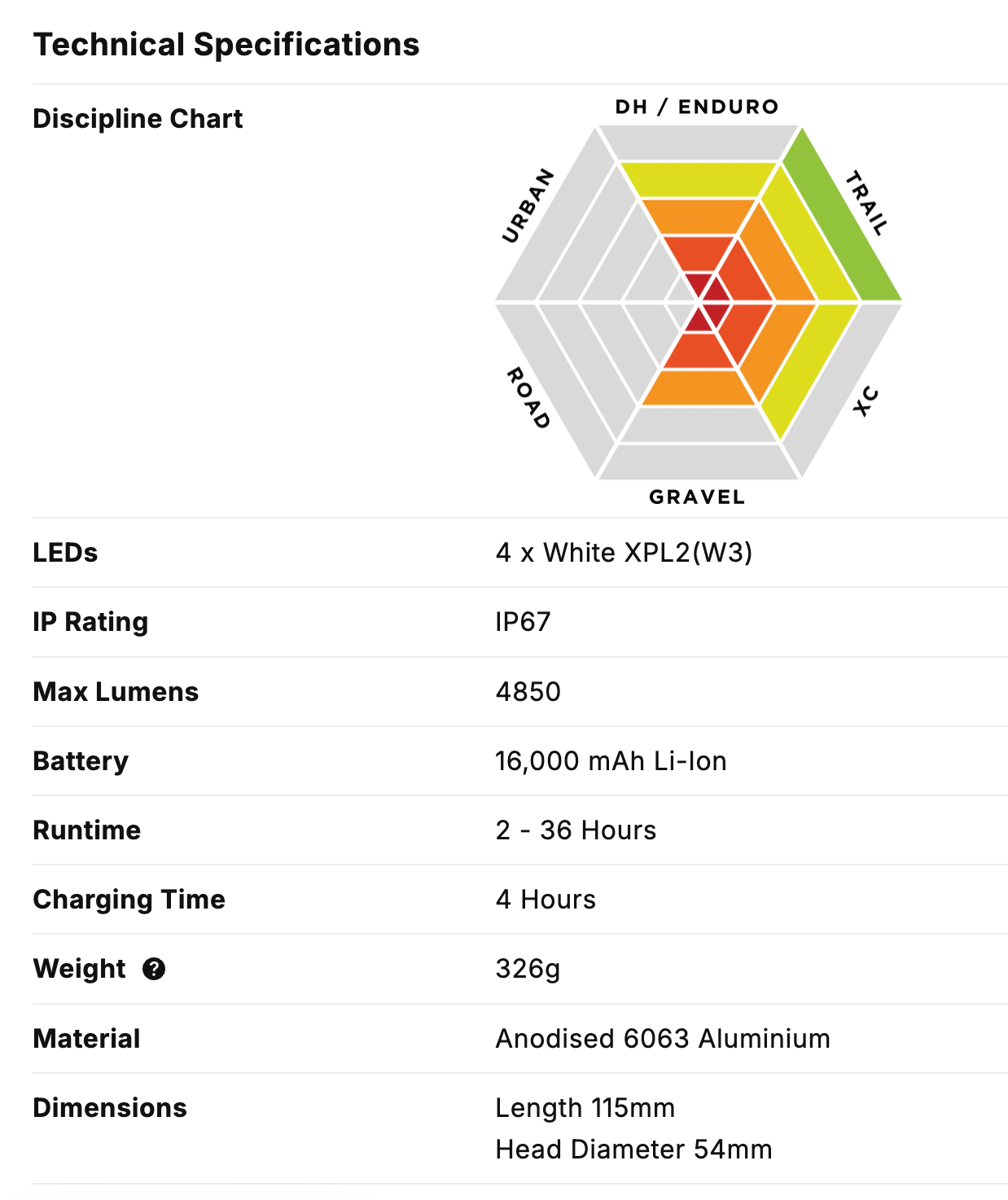
Task: Click the orange Gravel segment in the chart
Action: click(x=699, y=388)
